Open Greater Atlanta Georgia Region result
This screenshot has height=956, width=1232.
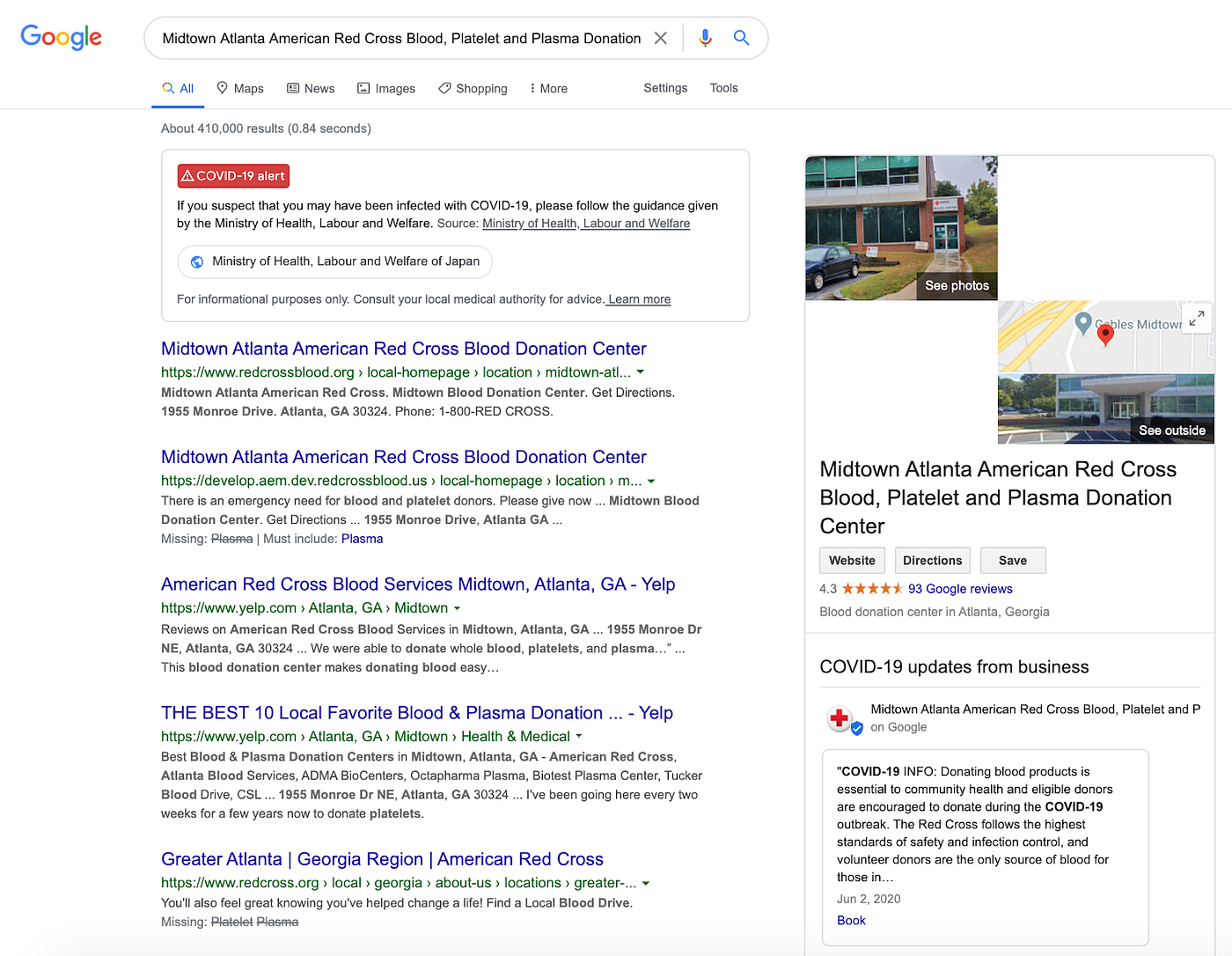[x=382, y=859]
